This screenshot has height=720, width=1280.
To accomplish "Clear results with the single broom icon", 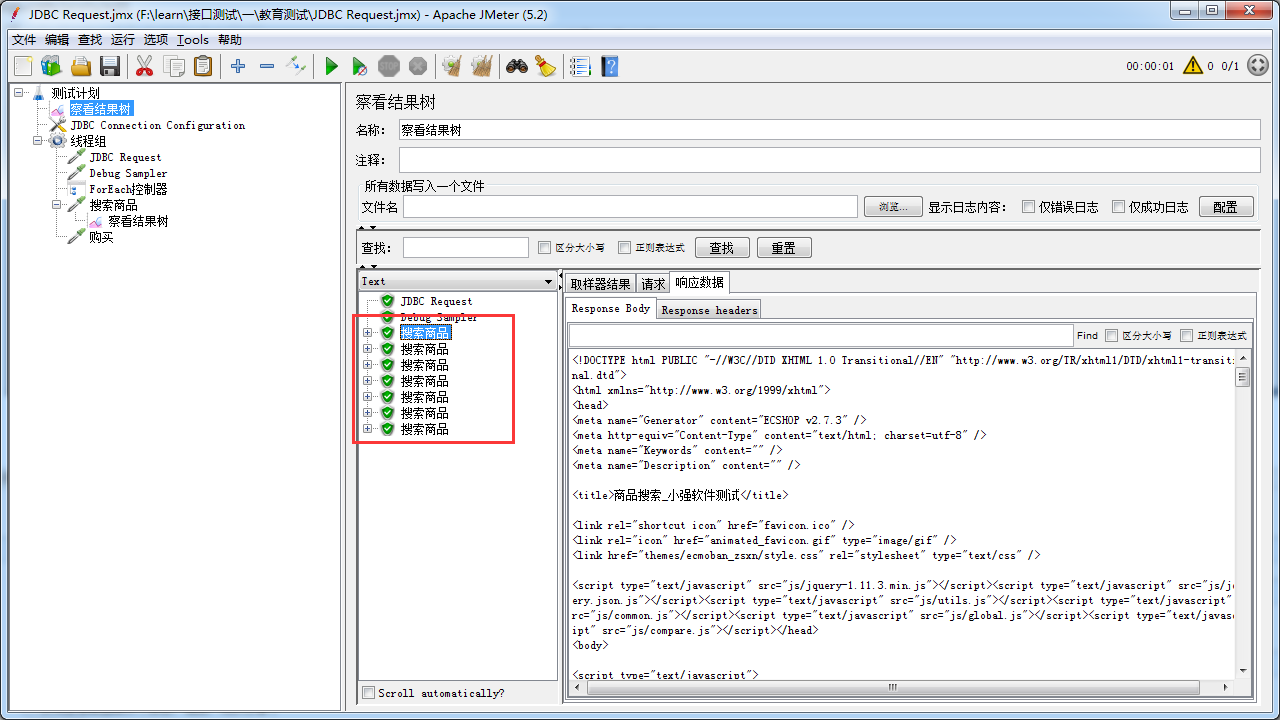I will tap(452, 66).
